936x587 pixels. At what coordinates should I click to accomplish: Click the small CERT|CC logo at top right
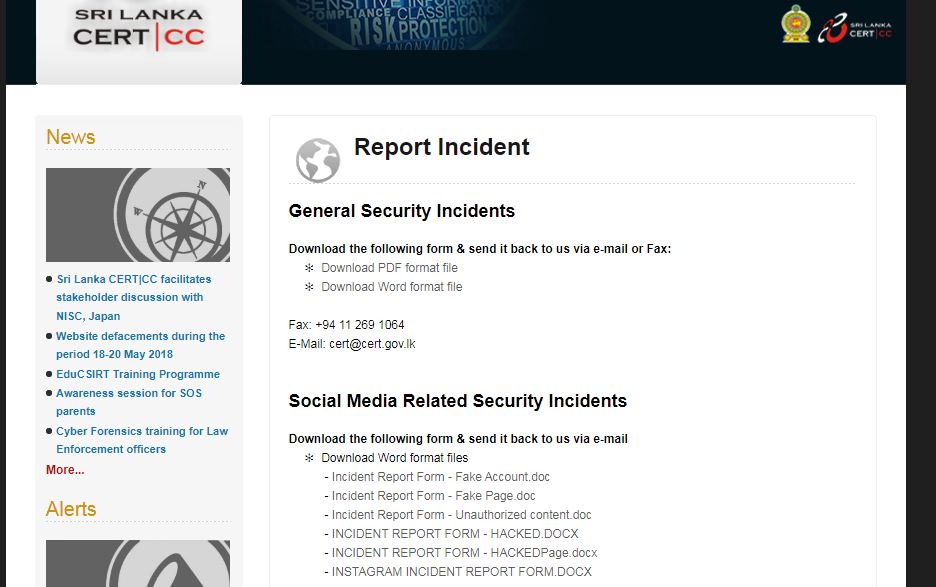855,28
